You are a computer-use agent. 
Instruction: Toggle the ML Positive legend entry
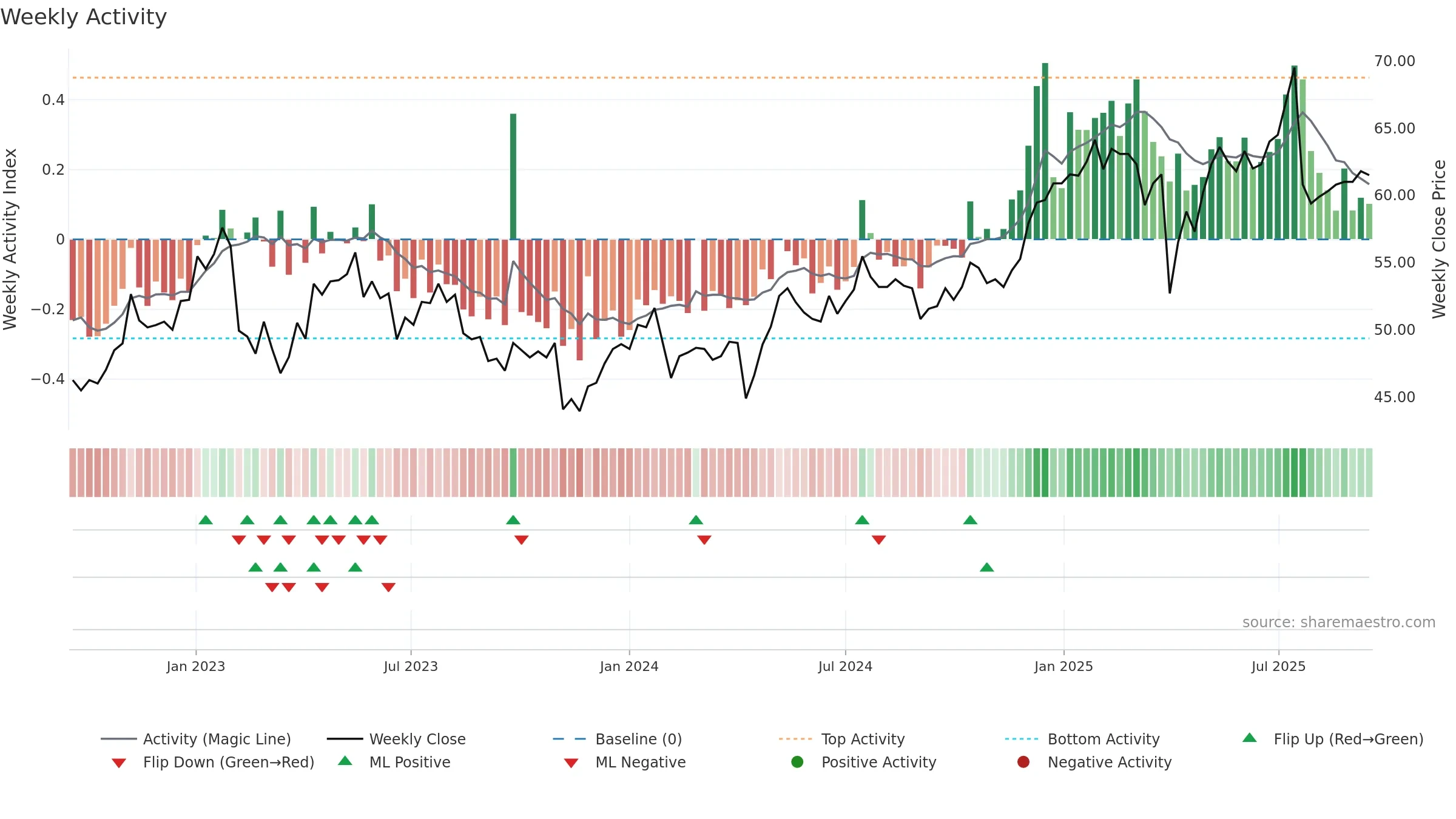pyautogui.click(x=394, y=762)
